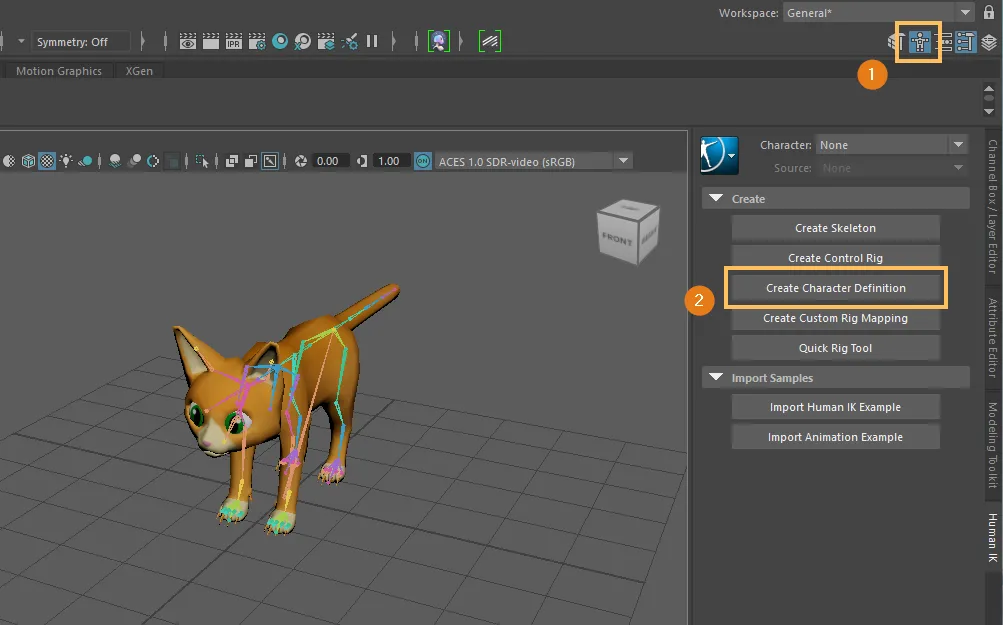Click the Create Character Definition button

[835, 288]
